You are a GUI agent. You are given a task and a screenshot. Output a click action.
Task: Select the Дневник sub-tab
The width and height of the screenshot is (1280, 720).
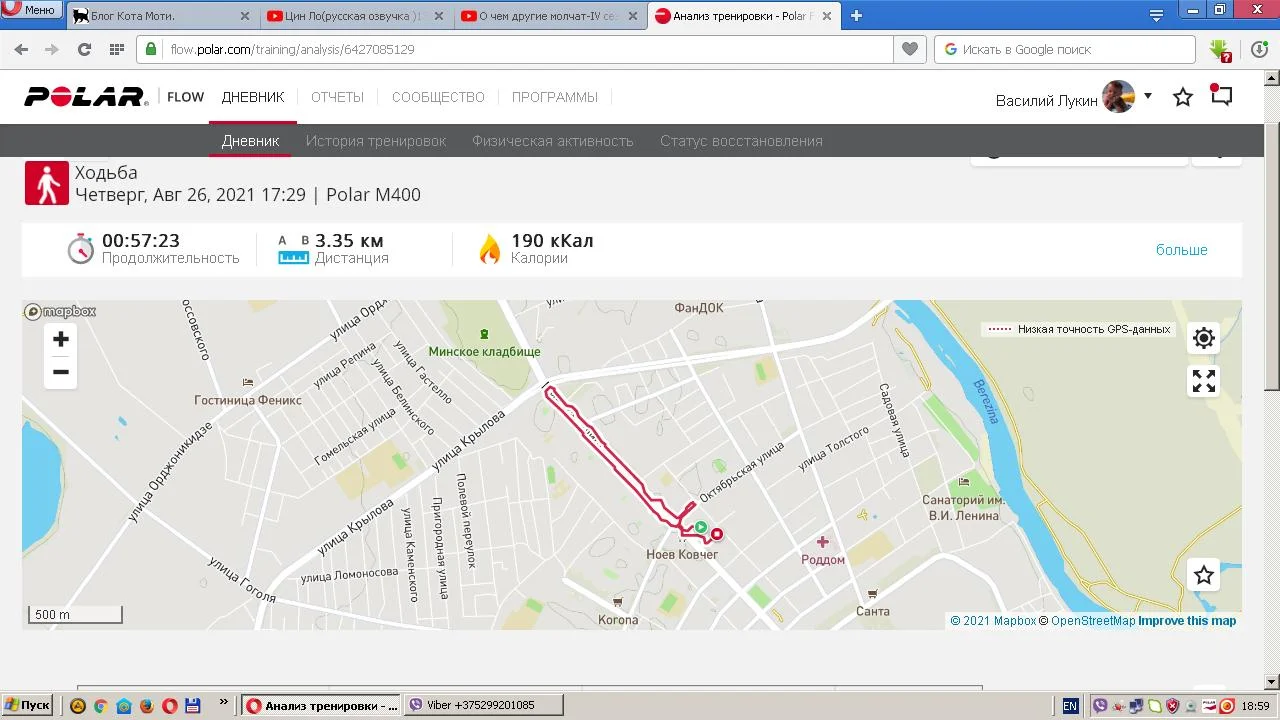coord(250,141)
